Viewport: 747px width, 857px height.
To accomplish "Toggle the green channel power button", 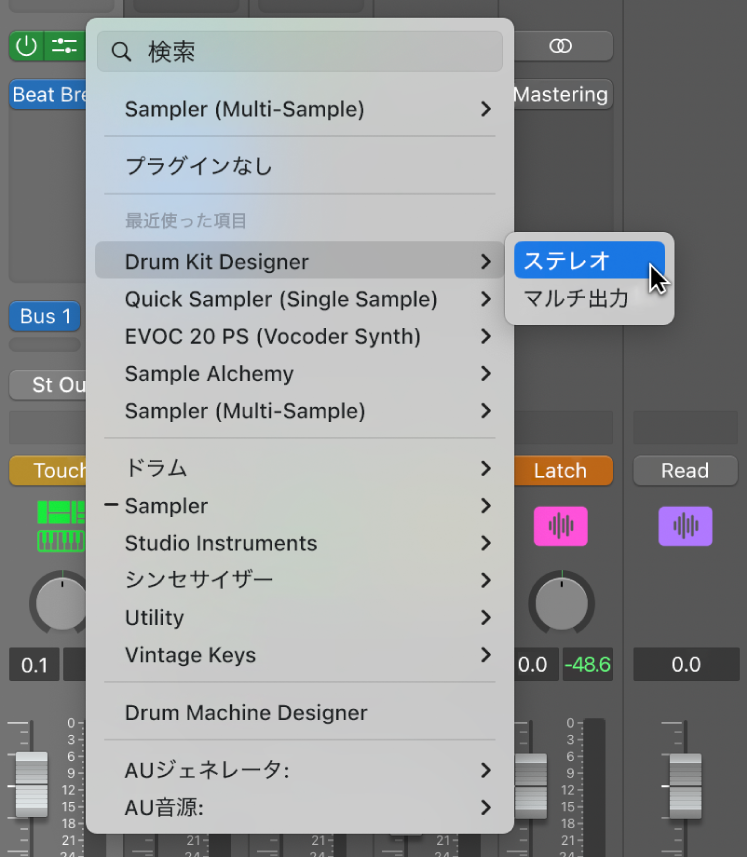I will (26, 46).
